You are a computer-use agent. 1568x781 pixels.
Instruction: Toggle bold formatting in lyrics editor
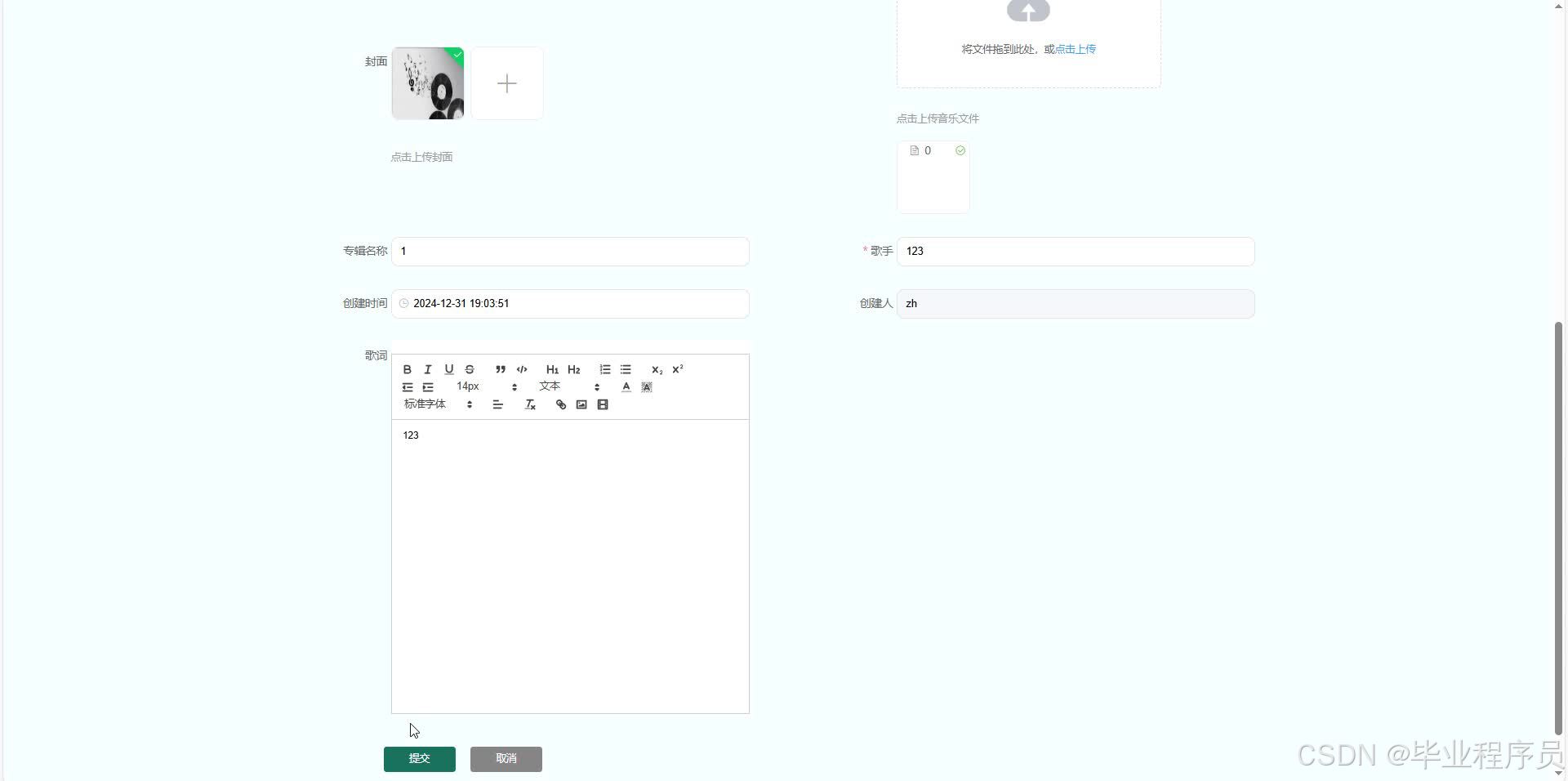click(408, 369)
